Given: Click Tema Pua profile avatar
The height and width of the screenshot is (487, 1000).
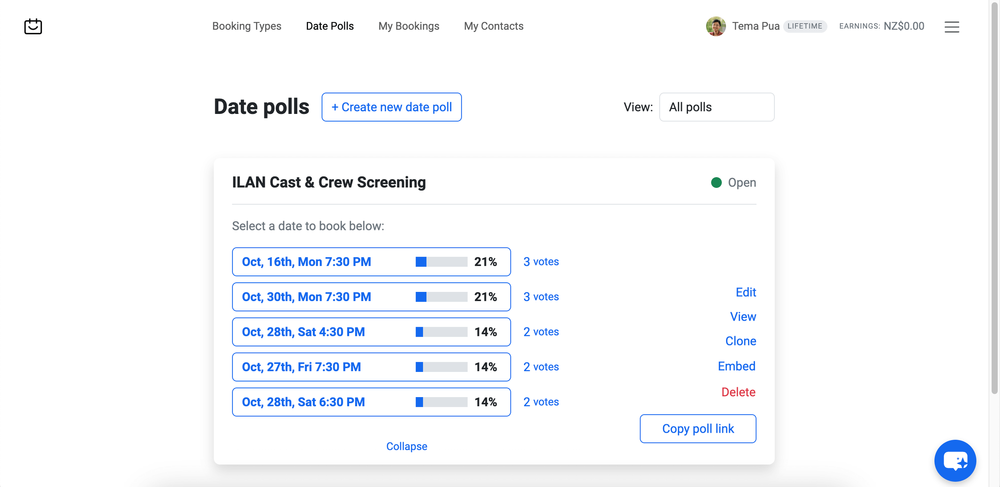Looking at the screenshot, I should (x=715, y=27).
